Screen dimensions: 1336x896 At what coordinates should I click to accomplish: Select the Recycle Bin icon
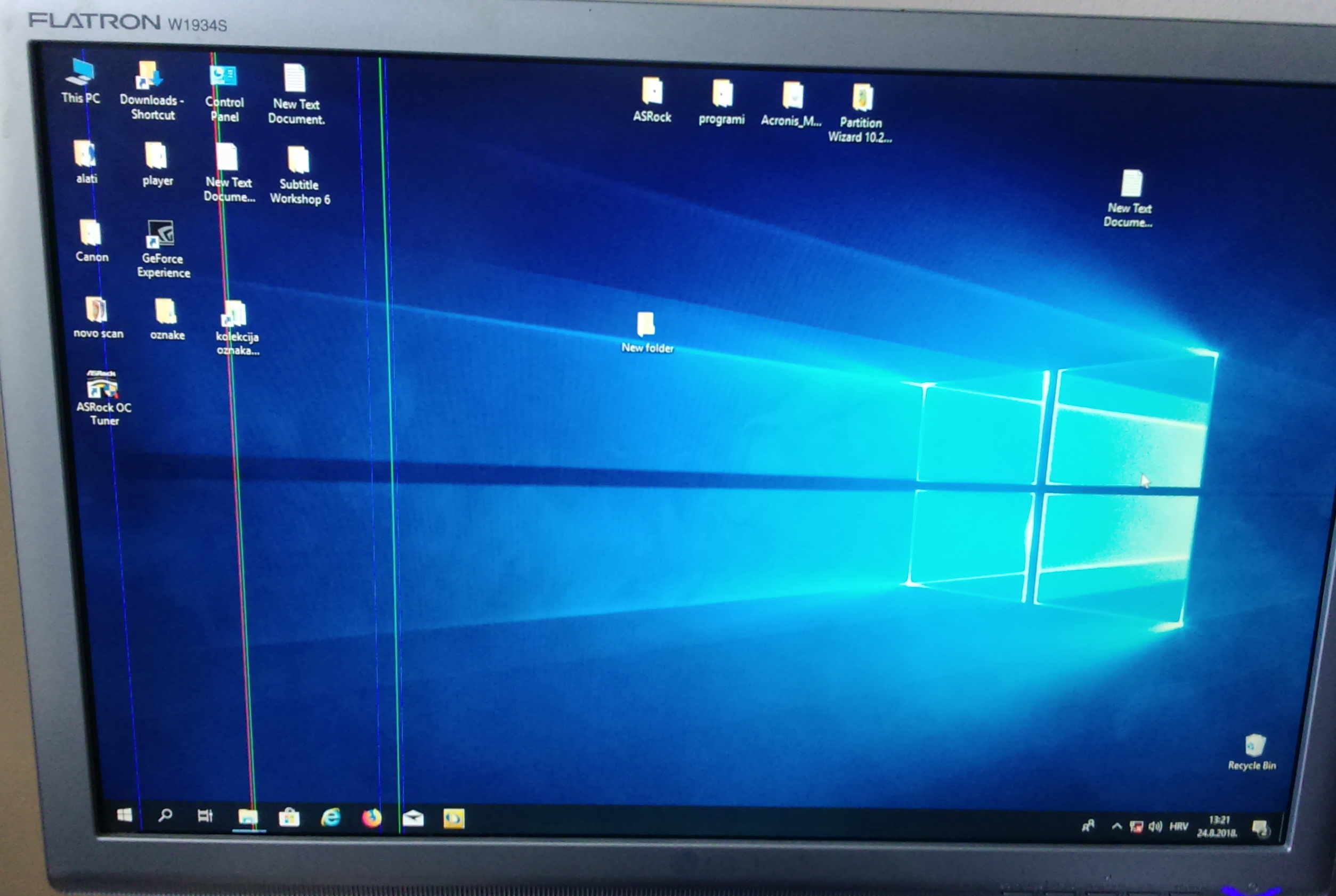(x=1254, y=746)
